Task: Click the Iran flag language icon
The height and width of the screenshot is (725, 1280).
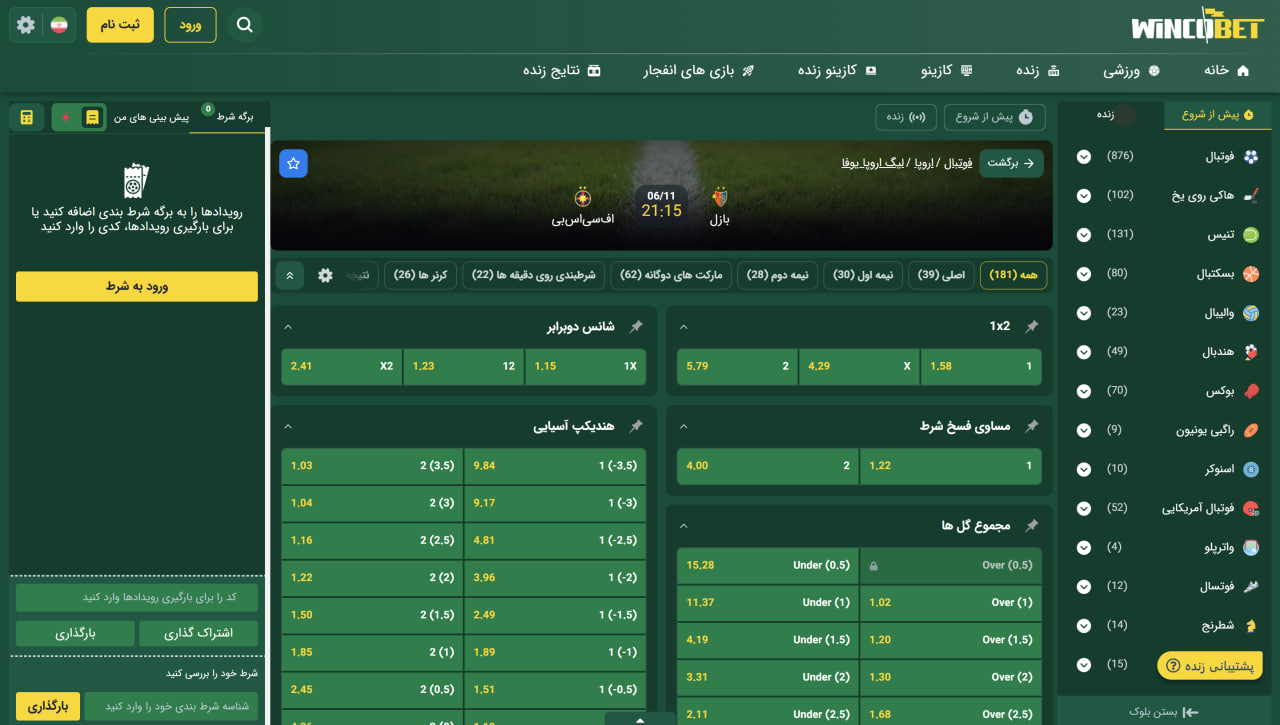Action: click(x=58, y=24)
